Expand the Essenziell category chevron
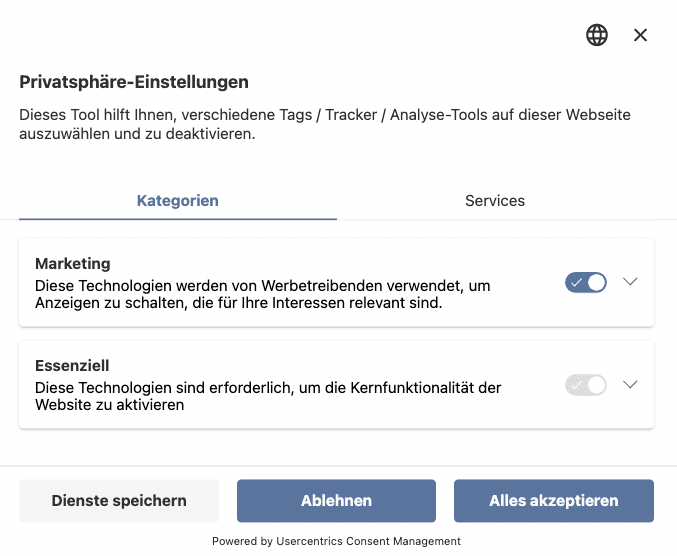The width and height of the screenshot is (677, 556). point(630,385)
